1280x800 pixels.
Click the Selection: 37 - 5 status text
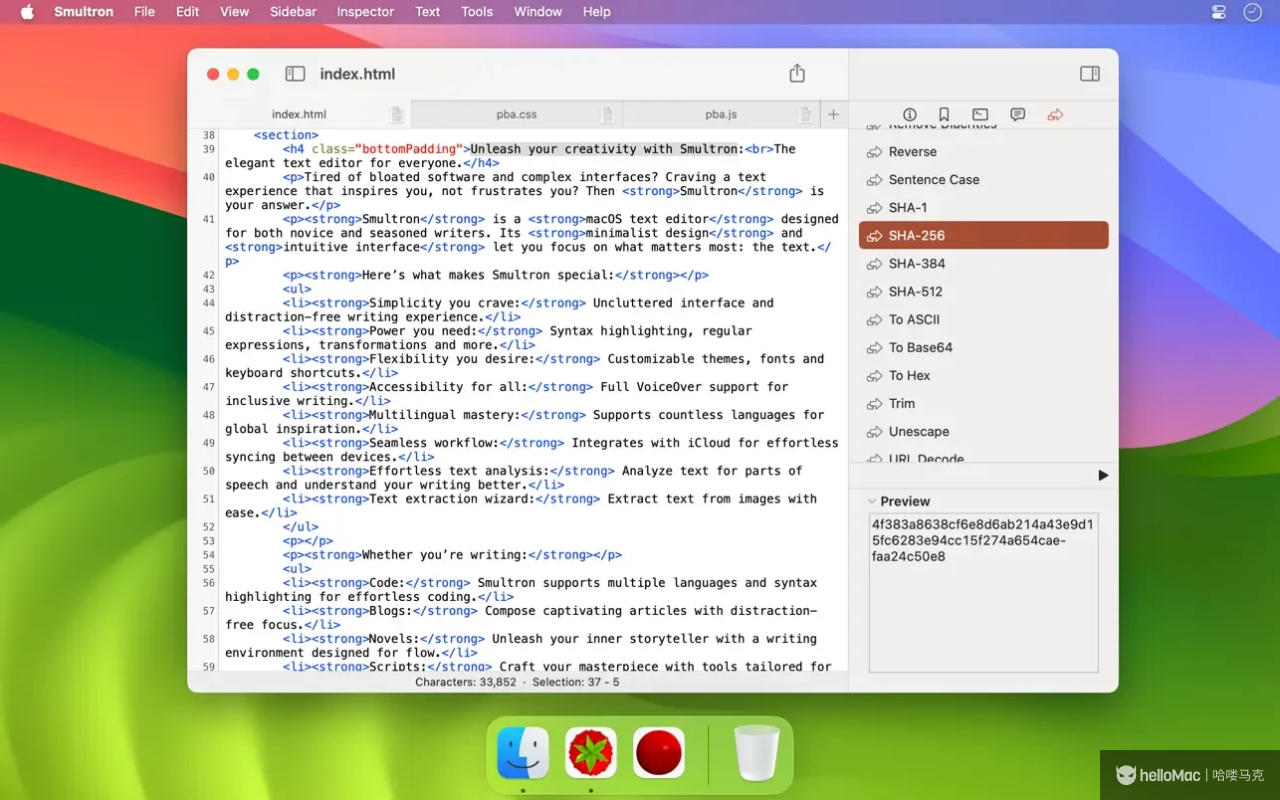pos(576,682)
